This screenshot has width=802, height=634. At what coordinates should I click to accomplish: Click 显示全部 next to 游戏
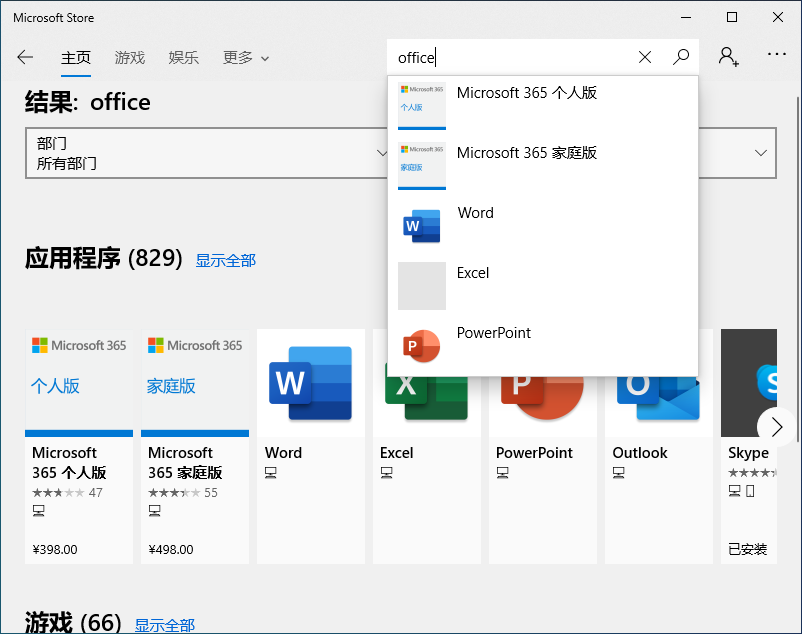[165, 625]
